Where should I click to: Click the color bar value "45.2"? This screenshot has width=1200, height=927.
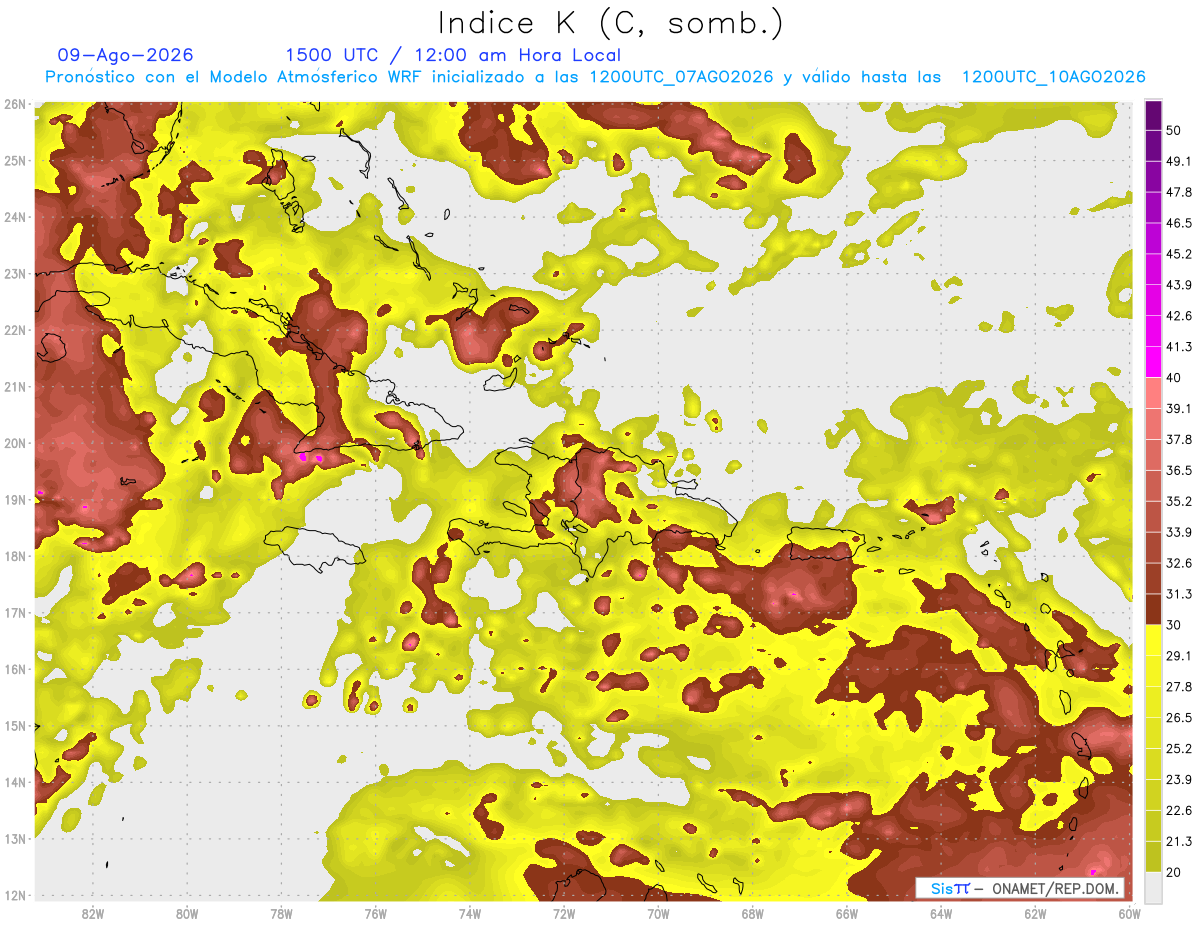[x=1178, y=254]
